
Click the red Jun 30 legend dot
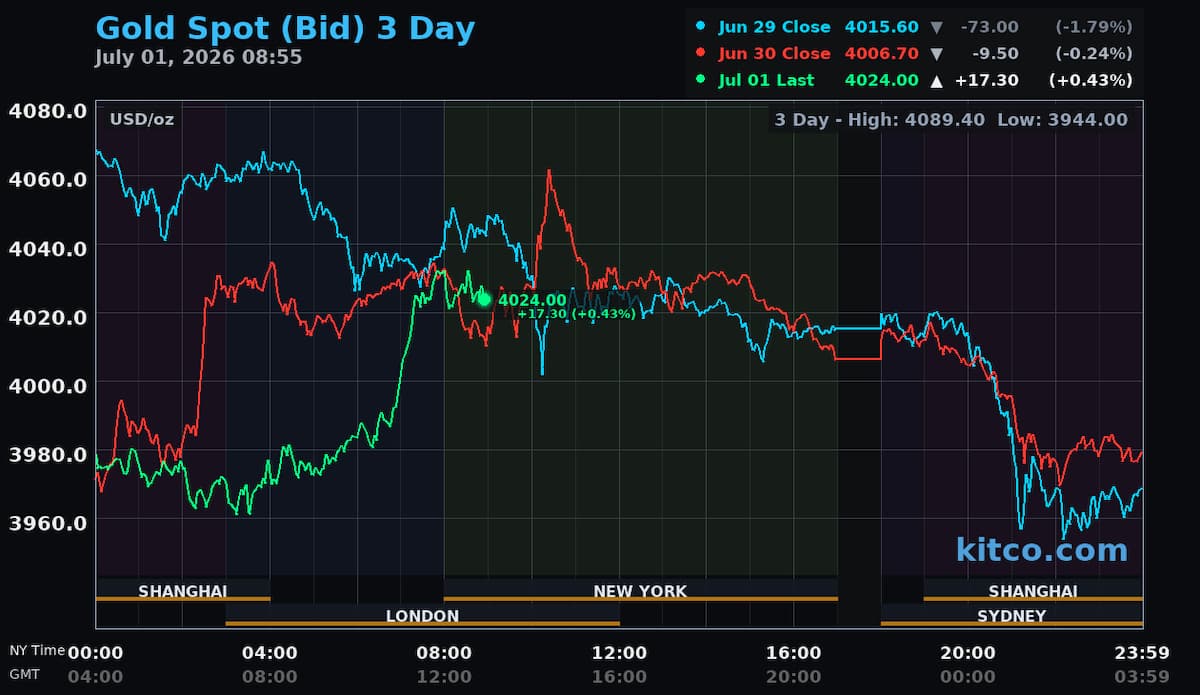tap(700, 53)
